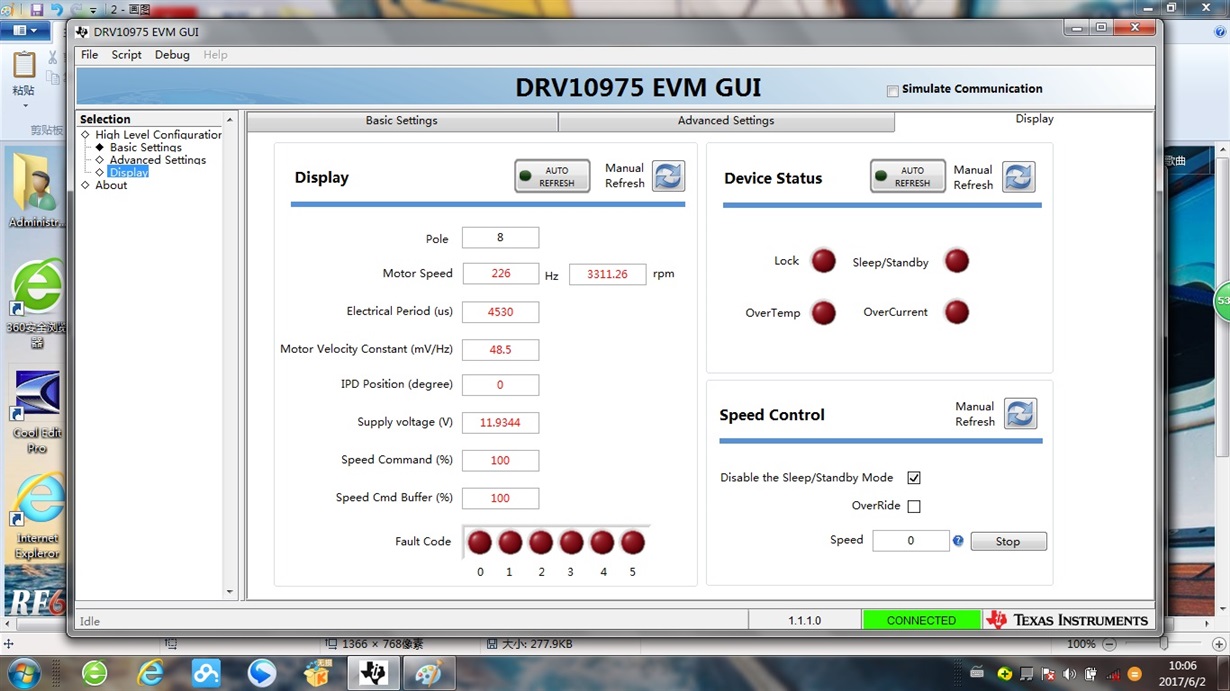Click Fault Code LED 0
The height and width of the screenshot is (691, 1230).
pos(480,542)
